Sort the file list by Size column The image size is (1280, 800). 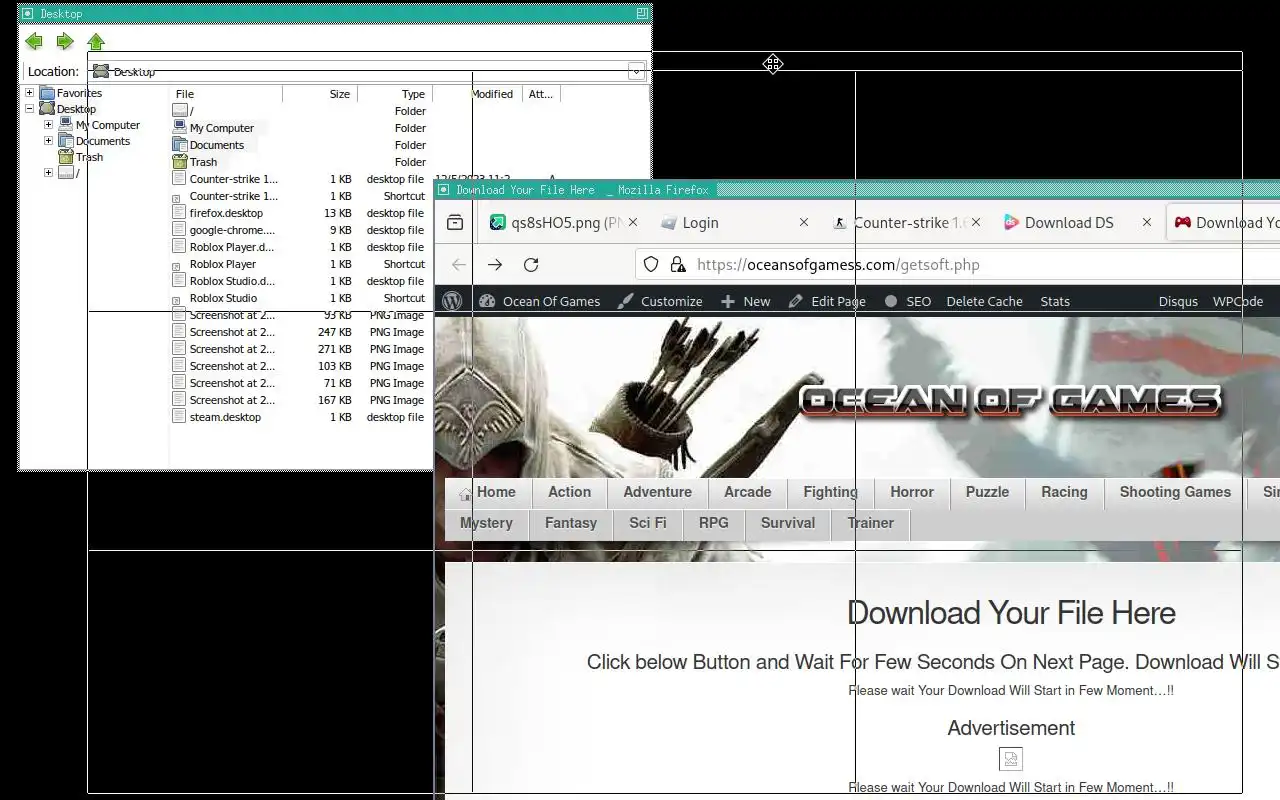tap(320, 94)
